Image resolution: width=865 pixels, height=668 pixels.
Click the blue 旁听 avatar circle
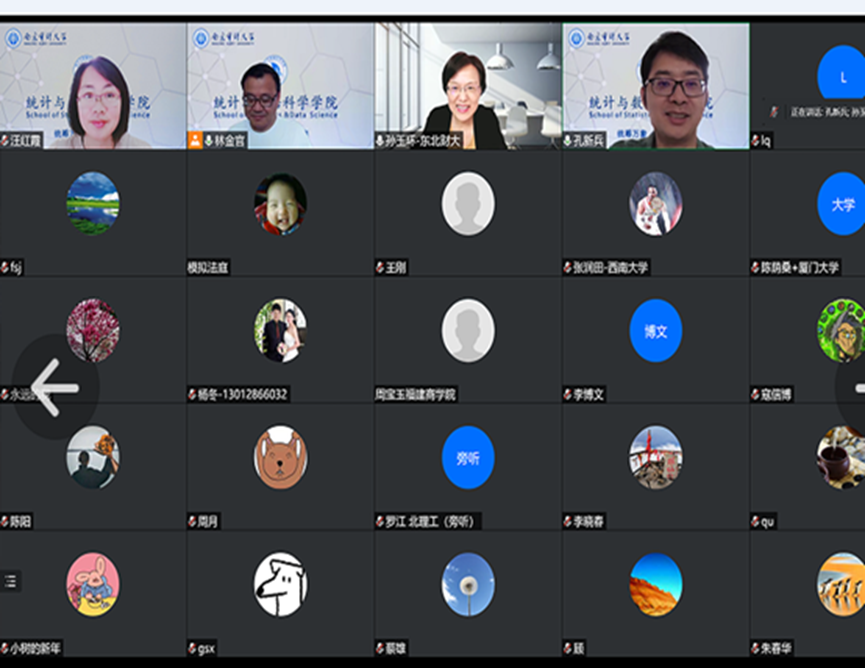coord(468,457)
